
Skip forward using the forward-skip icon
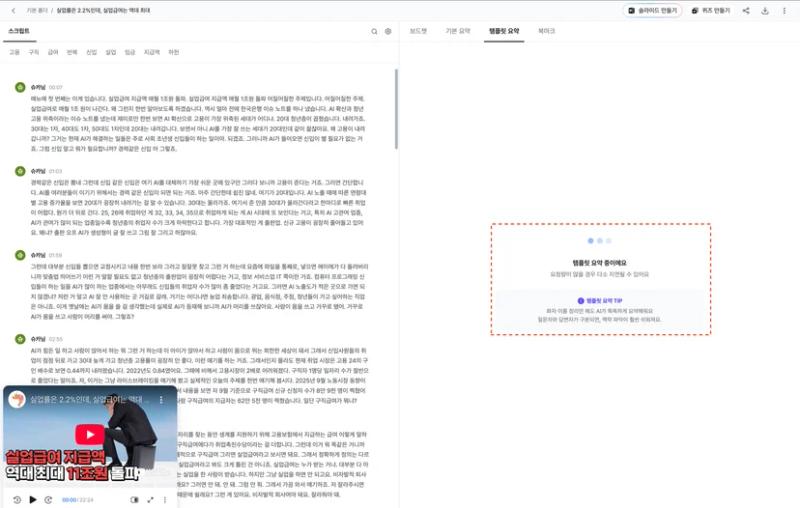(48, 500)
